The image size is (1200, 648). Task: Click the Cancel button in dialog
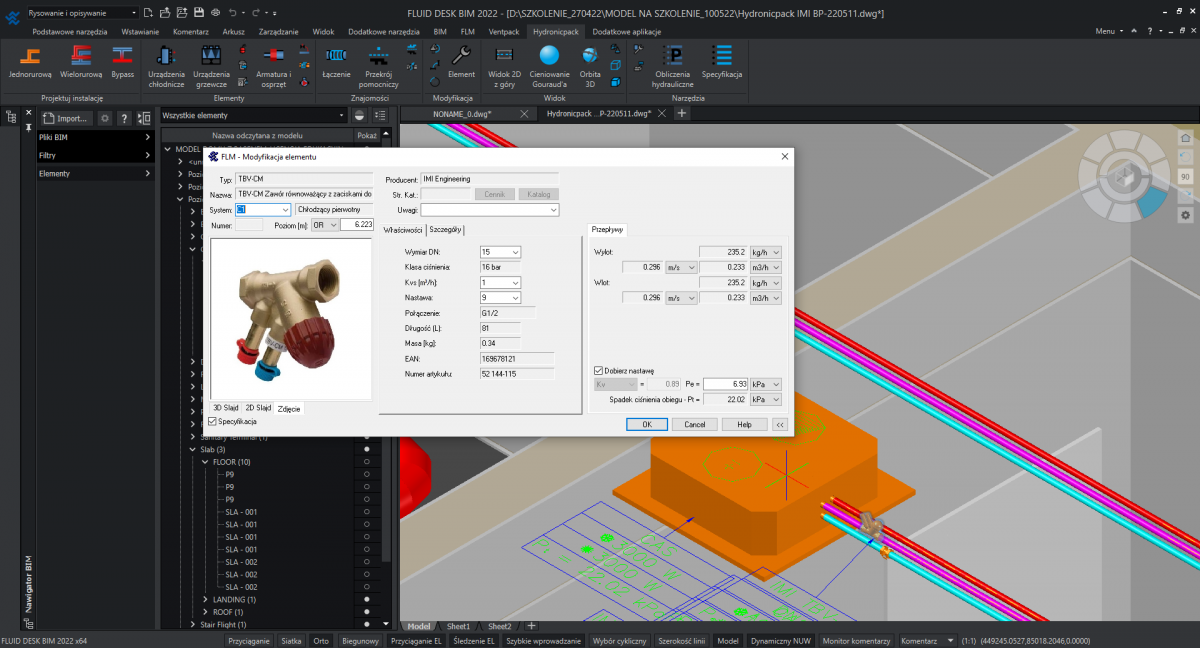coord(694,424)
